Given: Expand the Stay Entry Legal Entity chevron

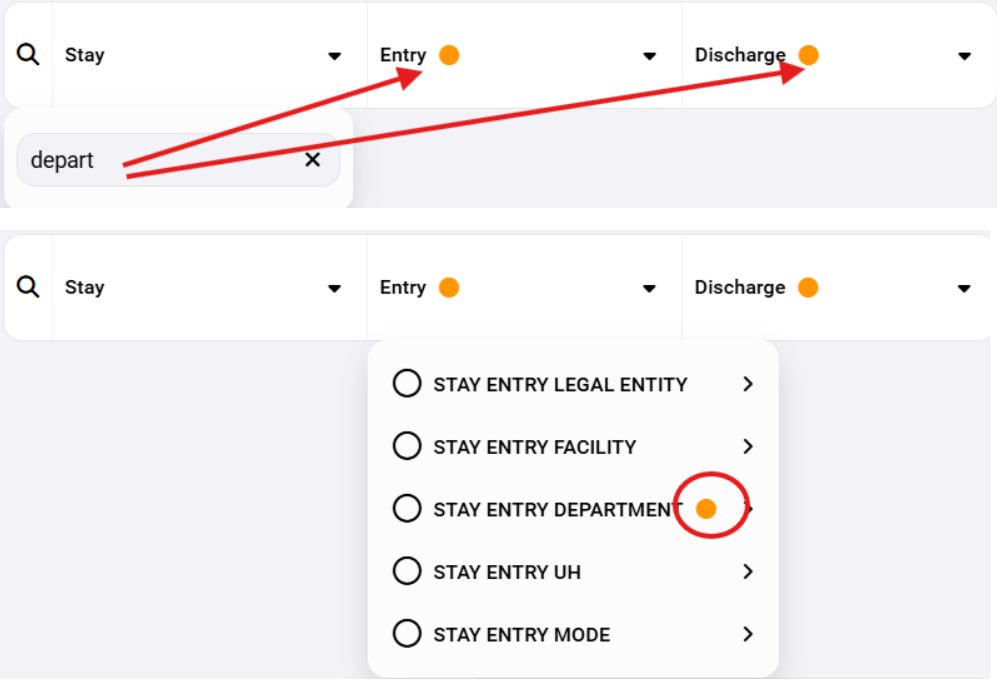Looking at the screenshot, I should (748, 384).
